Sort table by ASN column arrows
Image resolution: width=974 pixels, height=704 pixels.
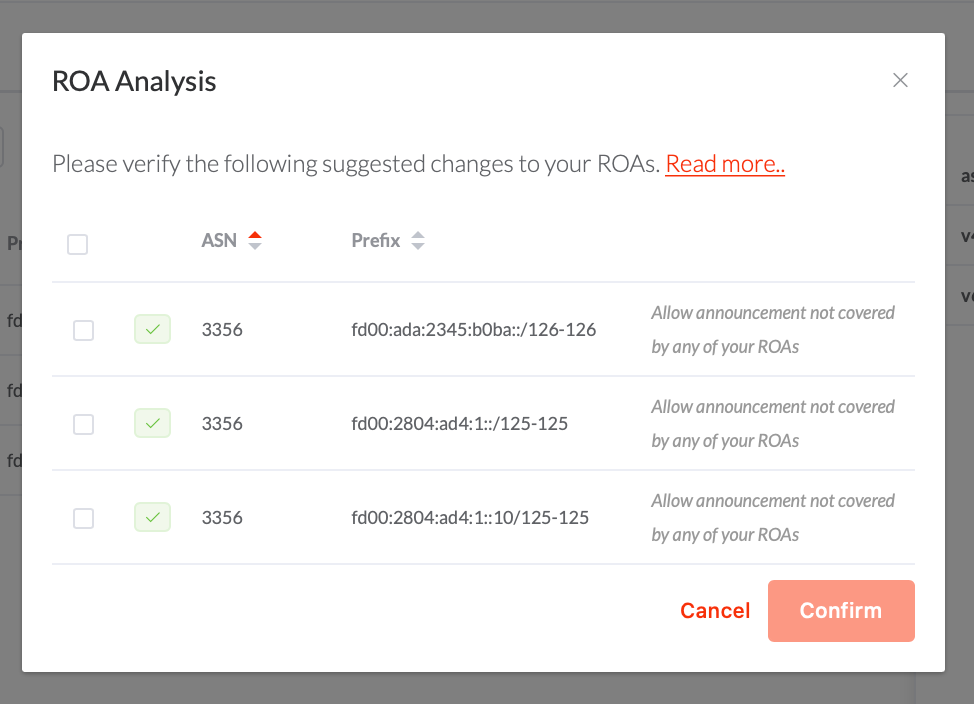pyautogui.click(x=255, y=240)
